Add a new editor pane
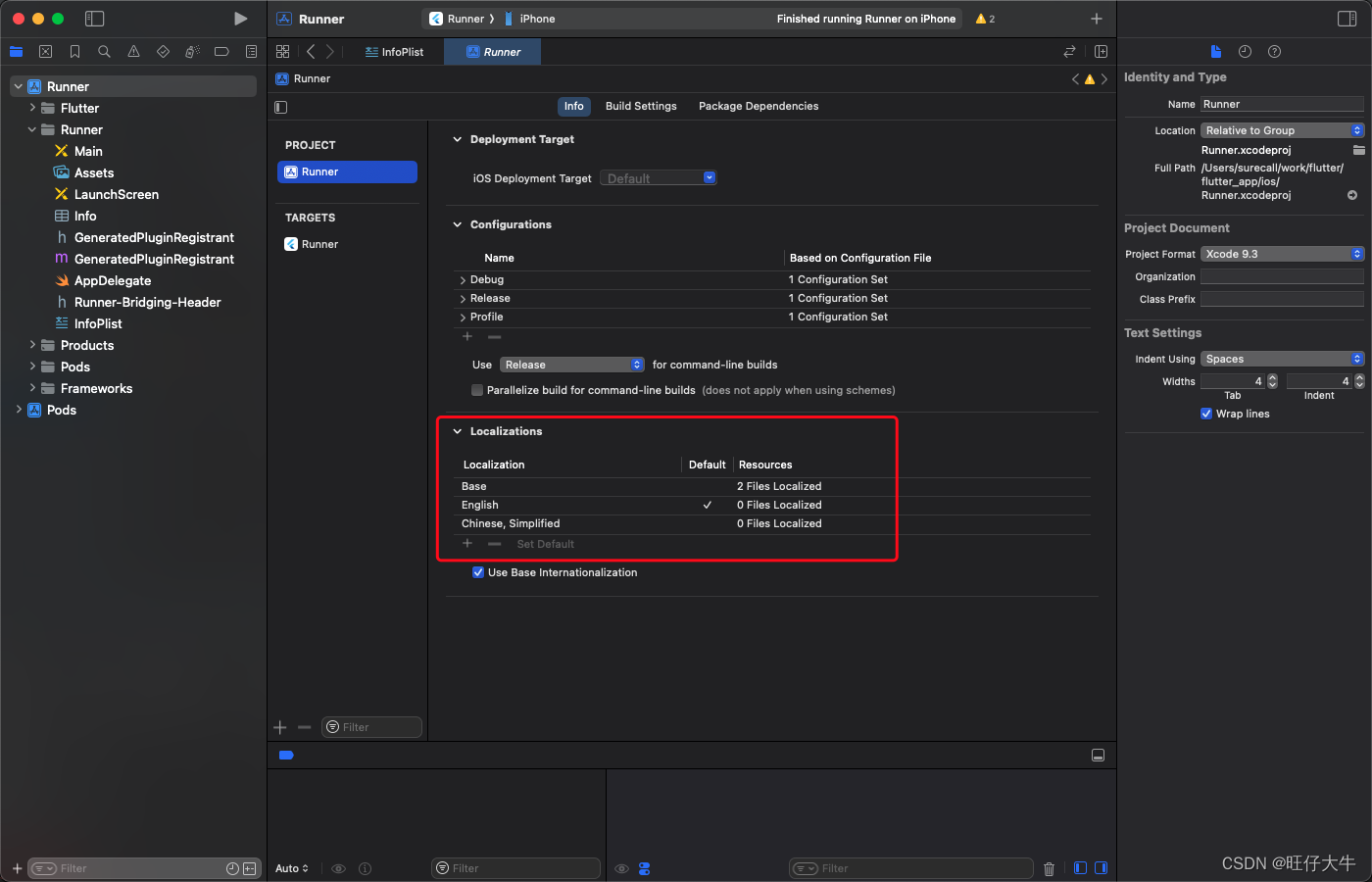 coord(1101,51)
